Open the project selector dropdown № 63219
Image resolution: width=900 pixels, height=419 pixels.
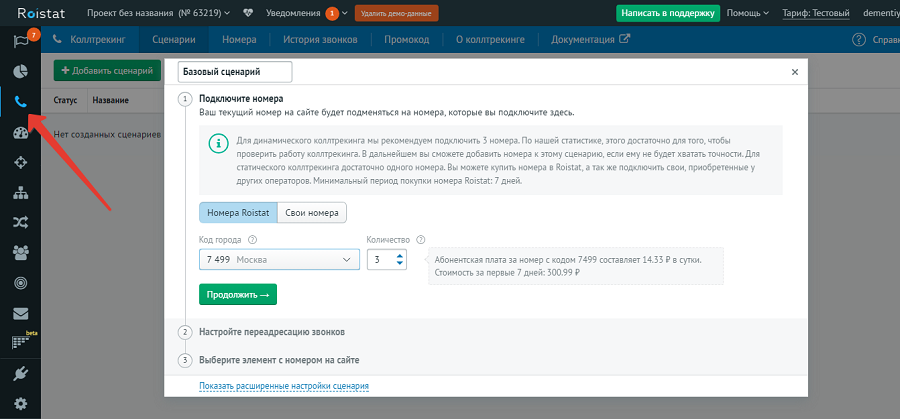coord(158,13)
